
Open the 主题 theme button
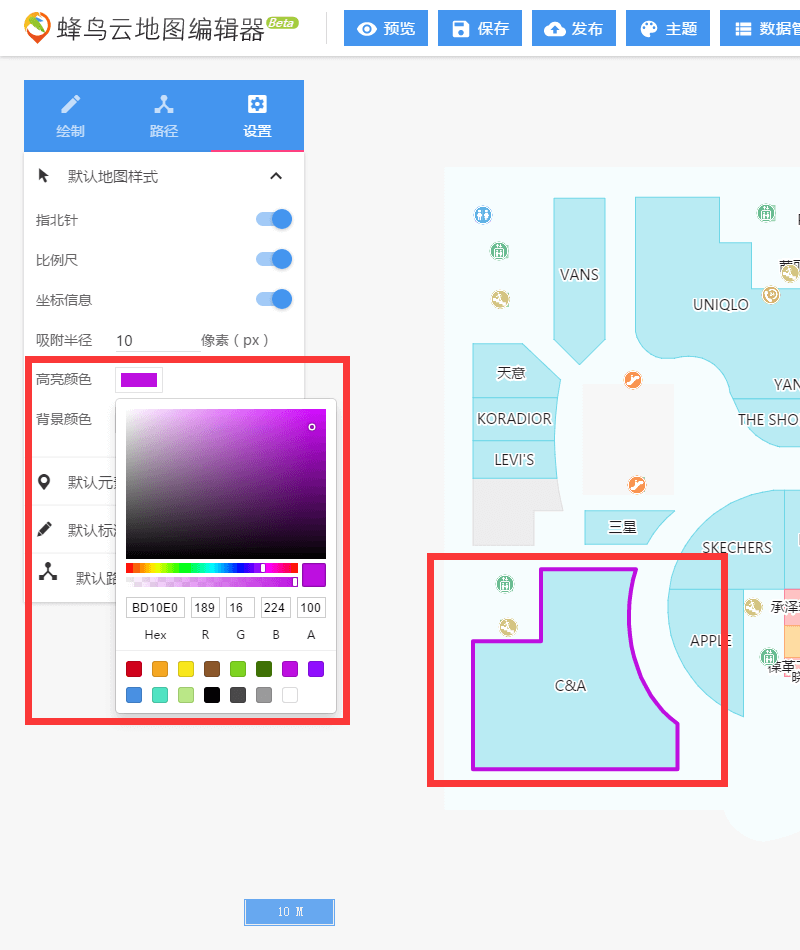tap(667, 28)
